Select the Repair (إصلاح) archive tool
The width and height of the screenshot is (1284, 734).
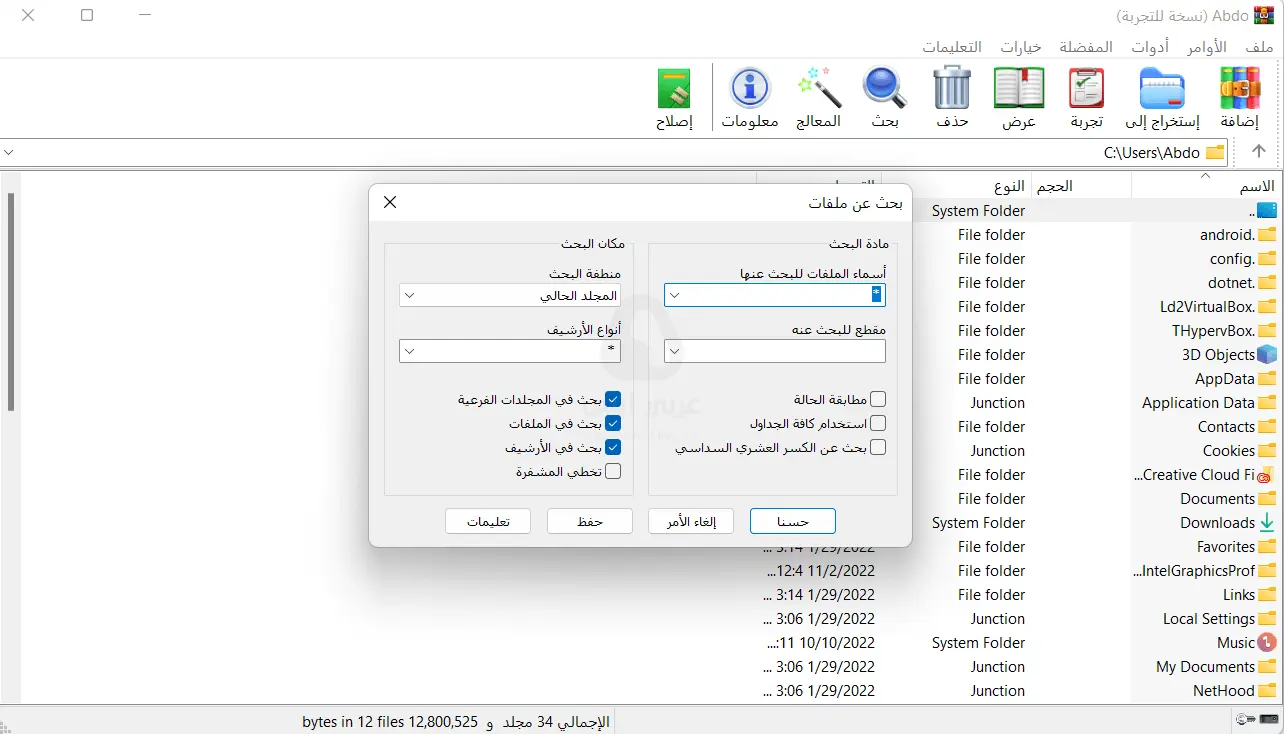point(673,95)
